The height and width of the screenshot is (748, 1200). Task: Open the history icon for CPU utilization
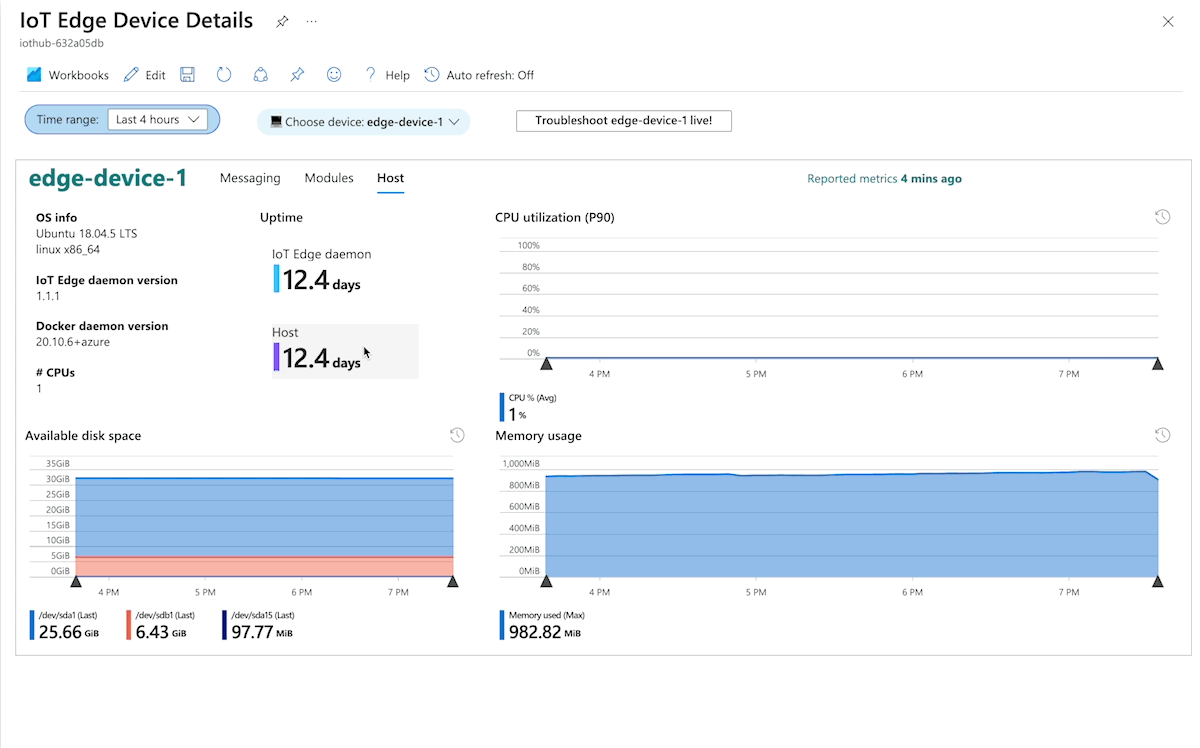(1162, 217)
